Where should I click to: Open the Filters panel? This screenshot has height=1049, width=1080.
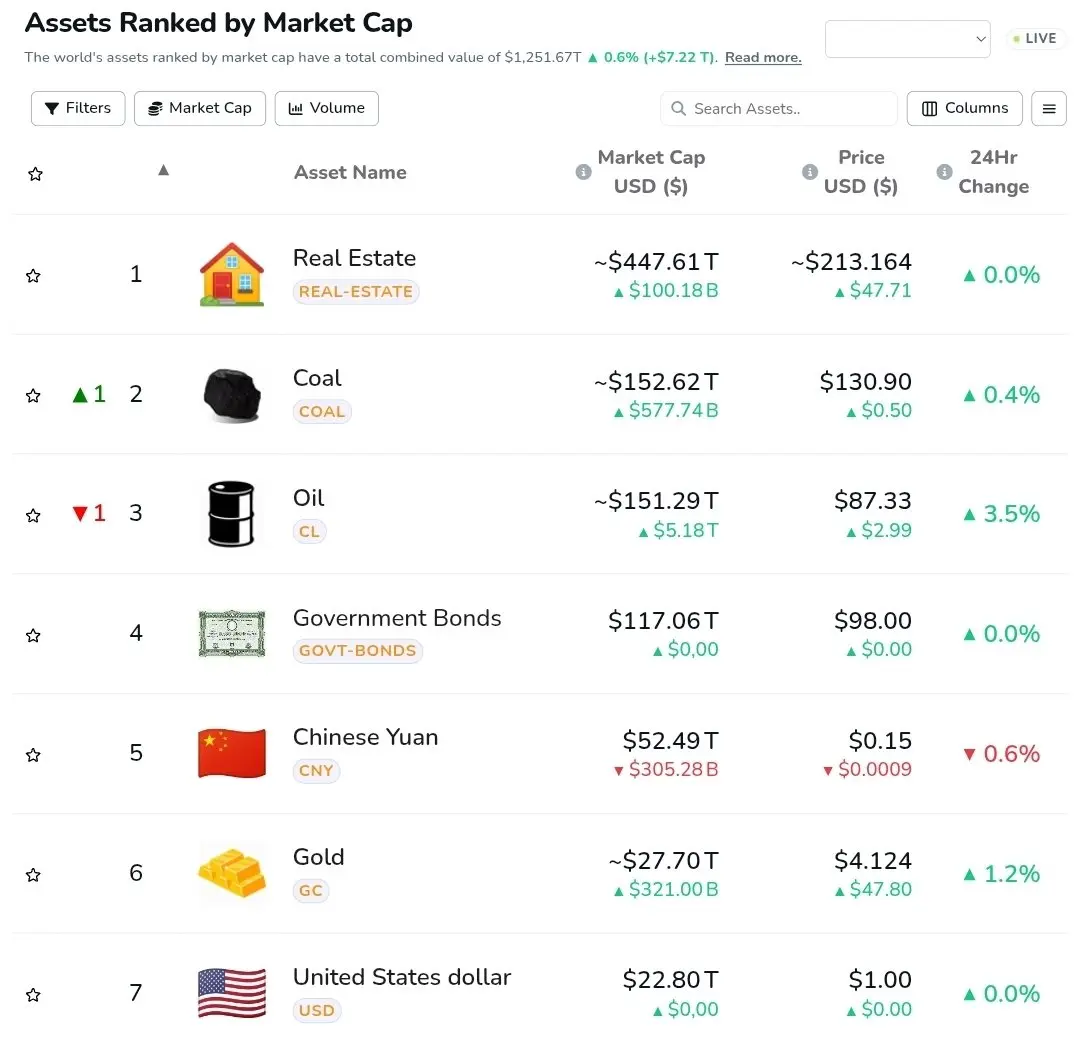(78, 108)
